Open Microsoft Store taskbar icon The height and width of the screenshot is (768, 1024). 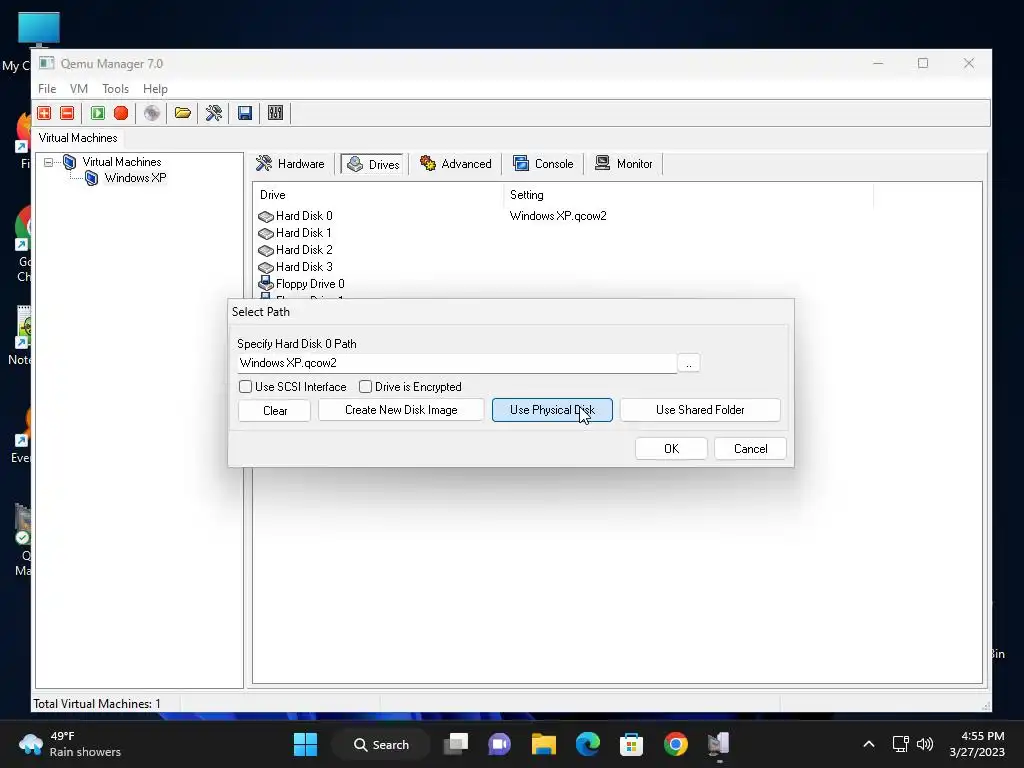coord(632,744)
